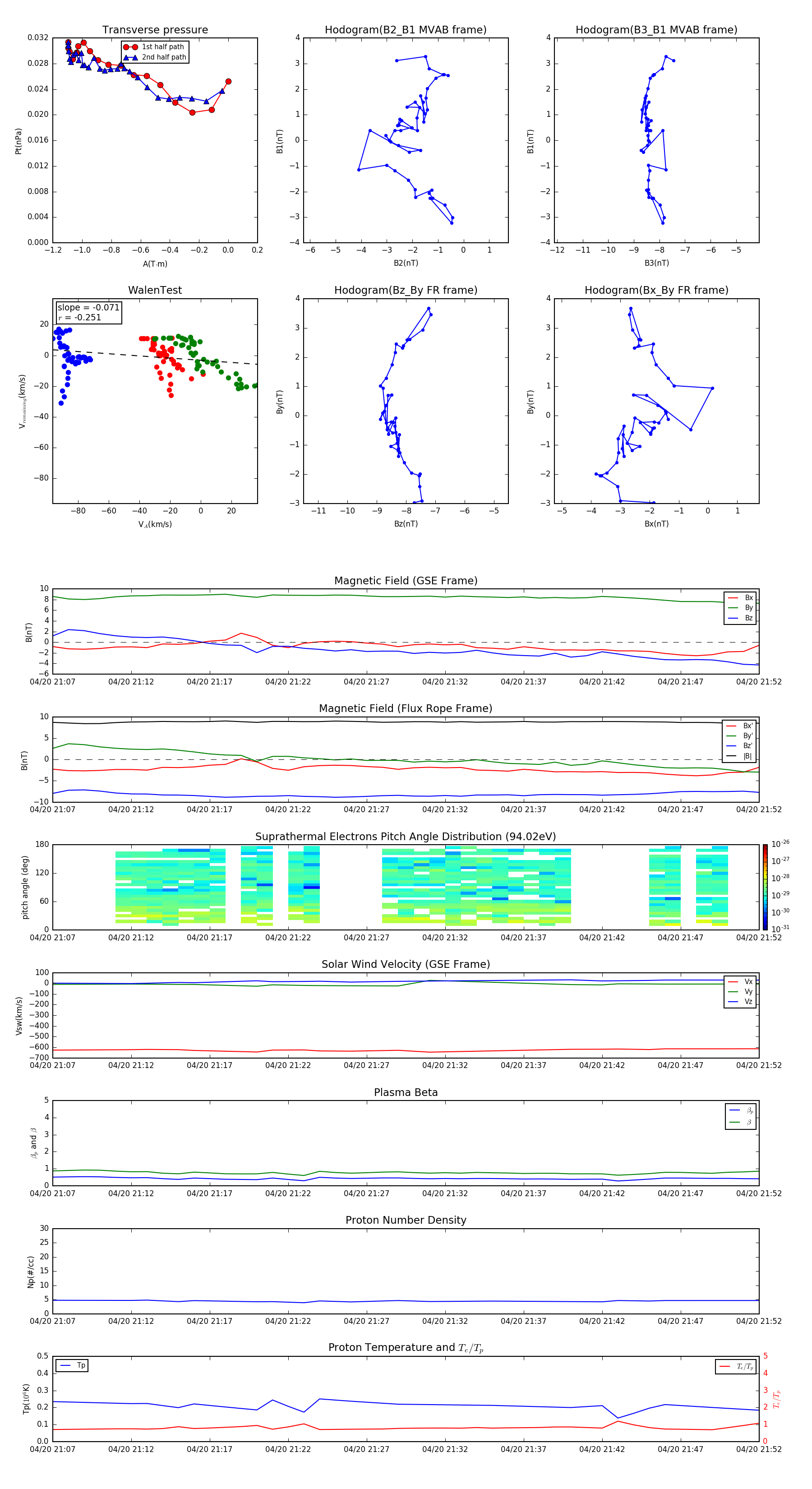This screenshot has width=812, height=1489.
Task: Click the 'Solar Wind Velocity (GSE Frame)' title
Action: tap(406, 965)
